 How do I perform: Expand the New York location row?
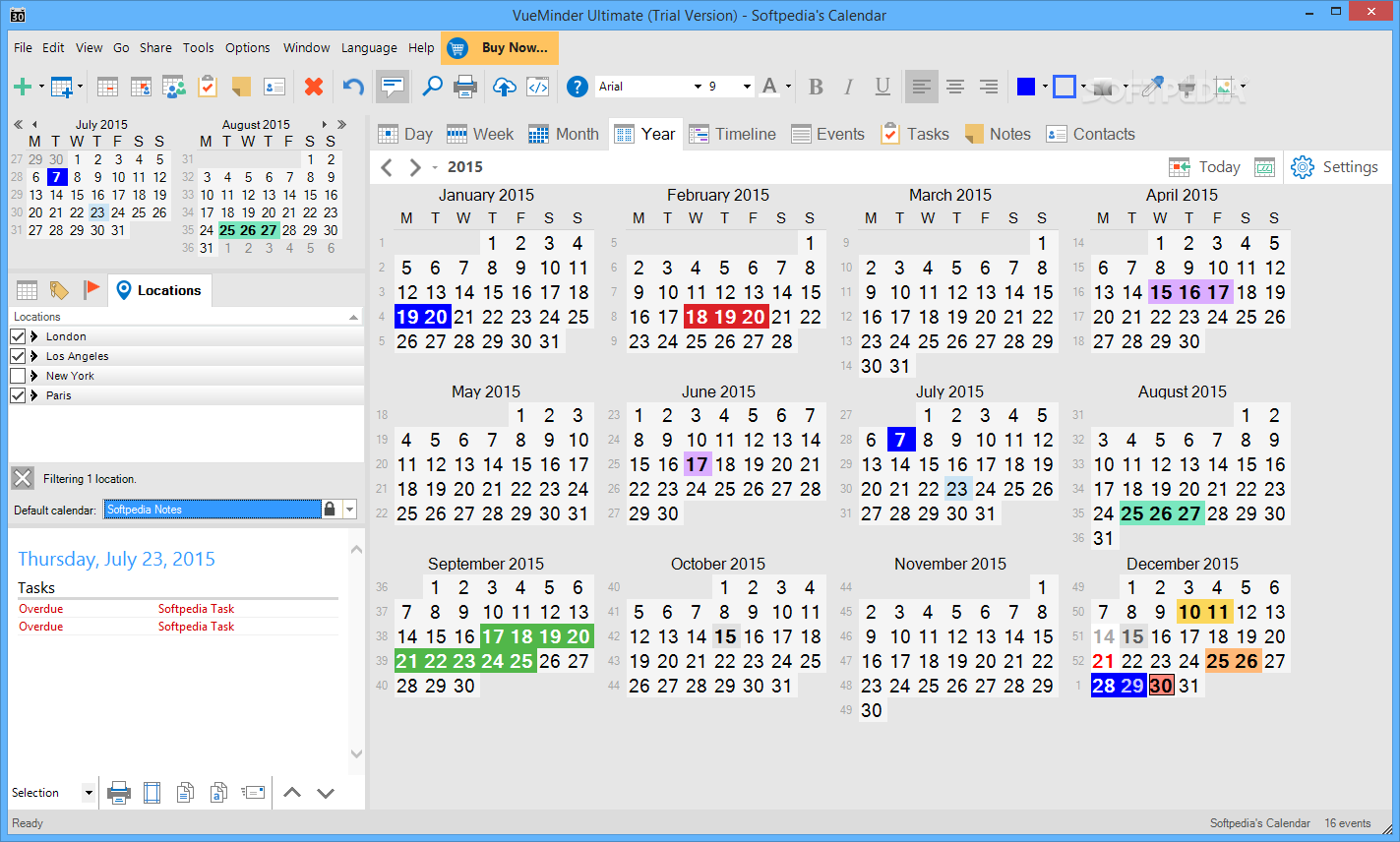(34, 376)
